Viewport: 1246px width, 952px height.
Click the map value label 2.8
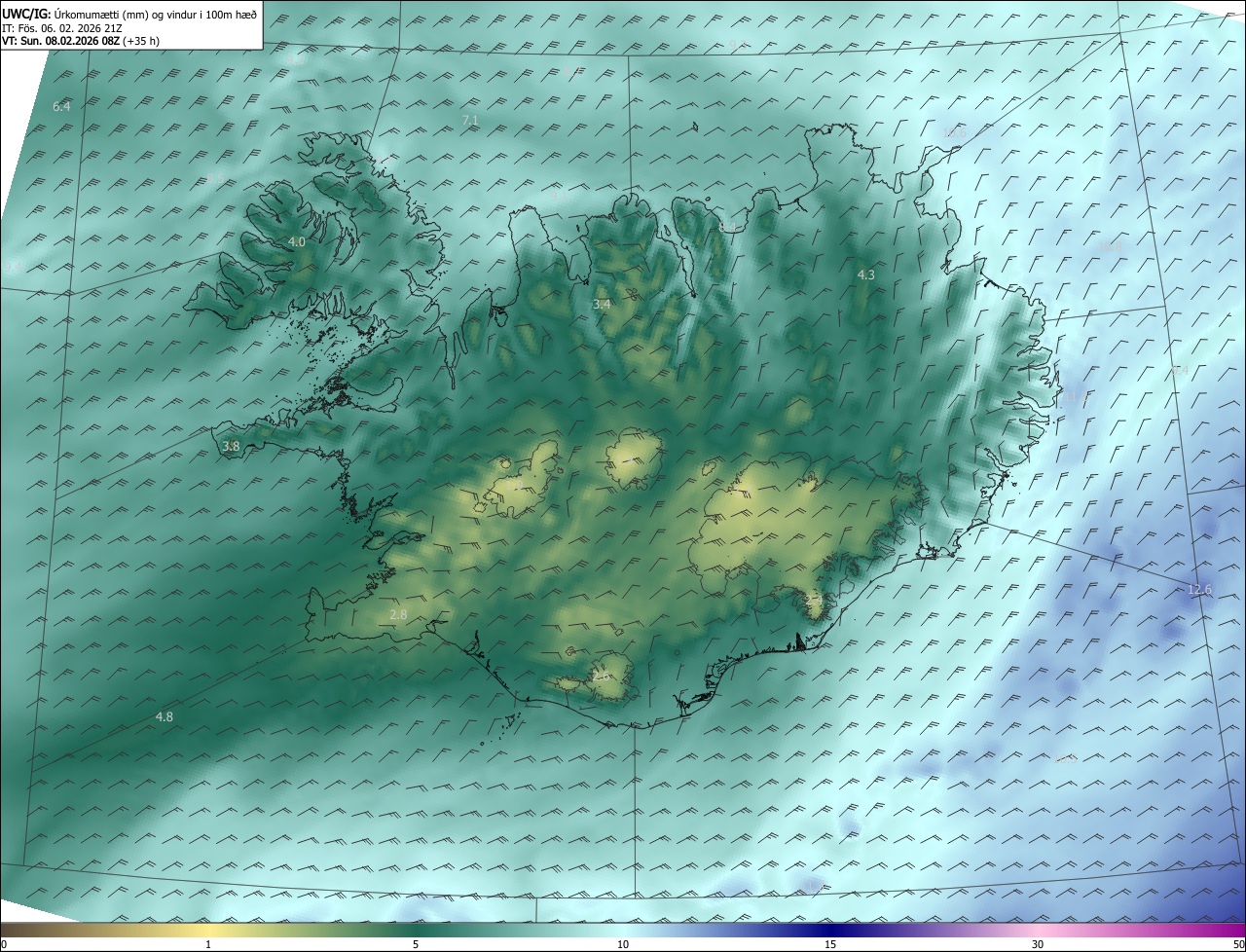pos(398,614)
